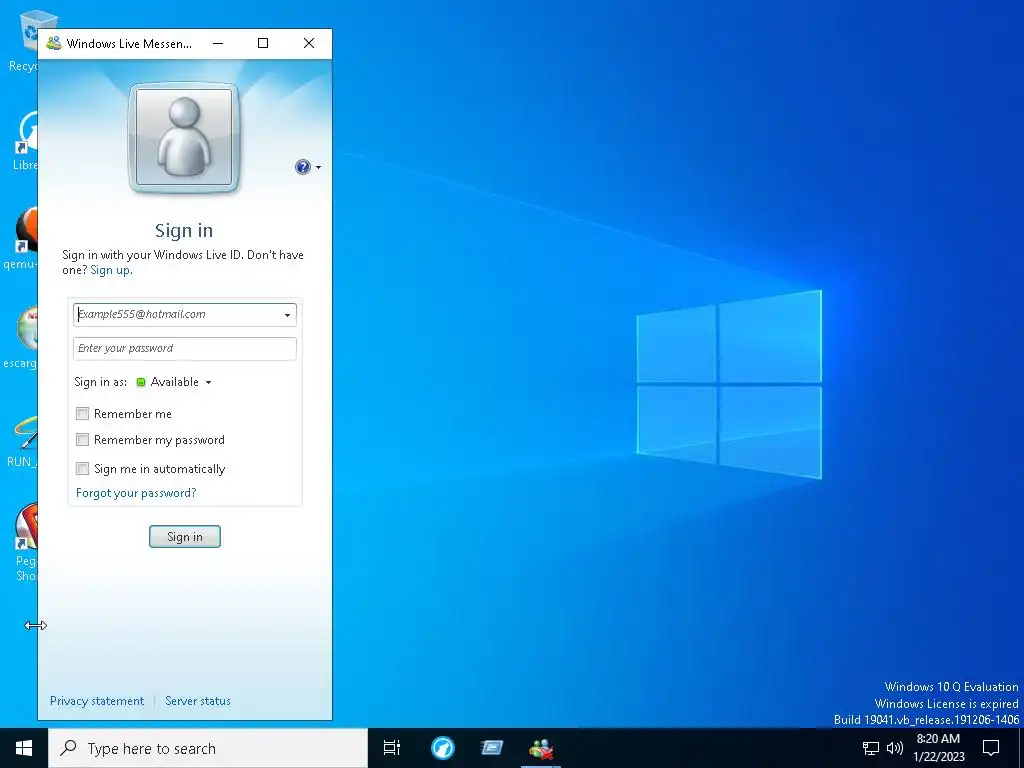Viewport: 1024px width, 768px height.
Task: Select the Recycle Bin desktop icon
Action: (25, 40)
